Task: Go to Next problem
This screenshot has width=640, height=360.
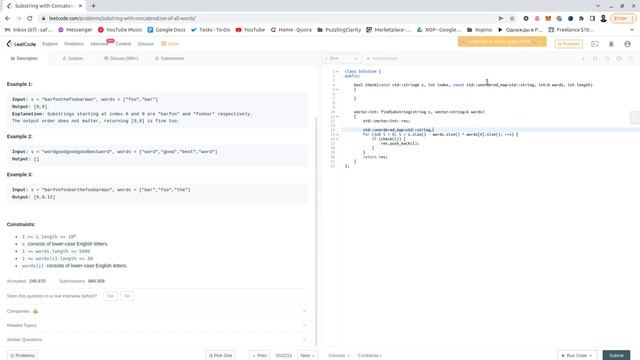Action: coord(308,356)
